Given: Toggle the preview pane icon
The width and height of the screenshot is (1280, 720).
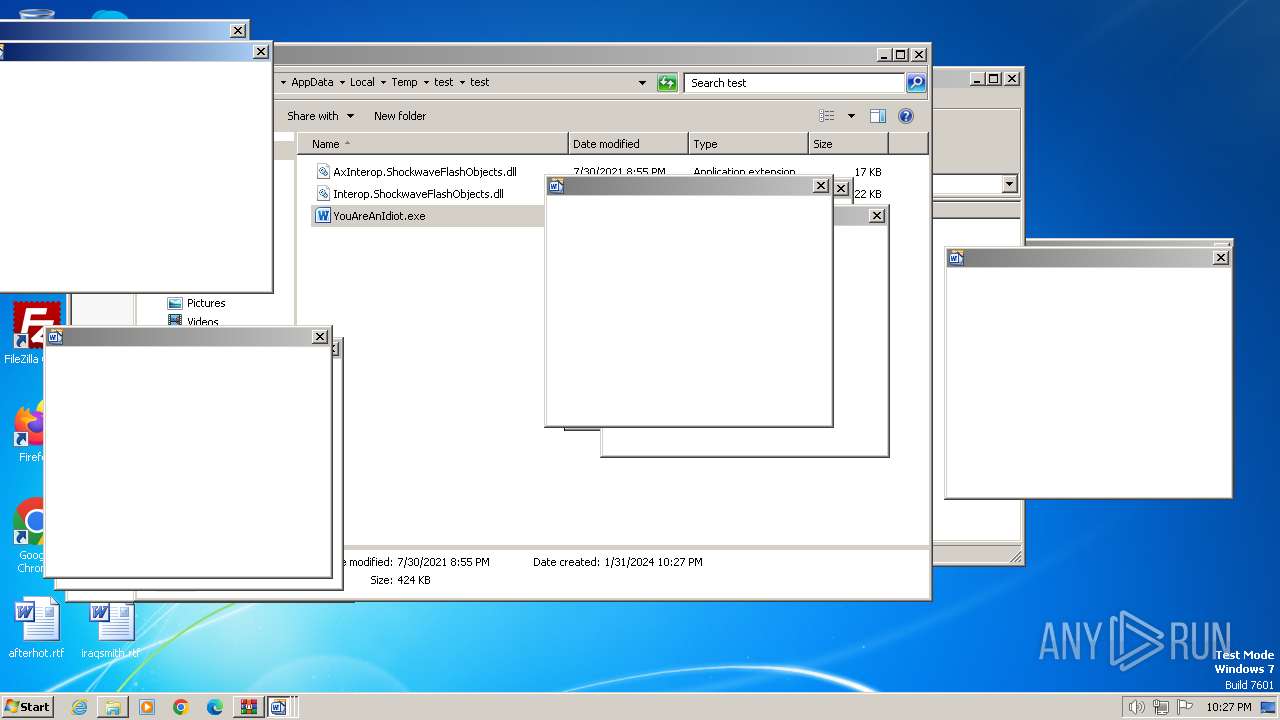Looking at the screenshot, I should [x=878, y=116].
